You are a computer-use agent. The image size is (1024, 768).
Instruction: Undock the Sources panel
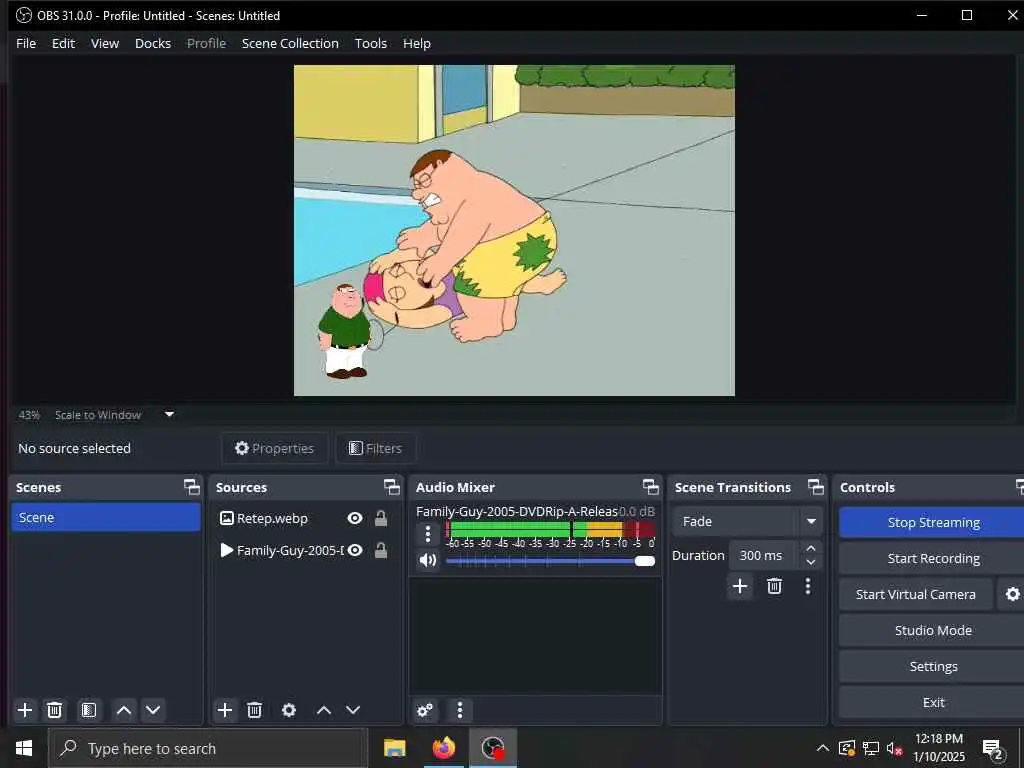click(391, 487)
